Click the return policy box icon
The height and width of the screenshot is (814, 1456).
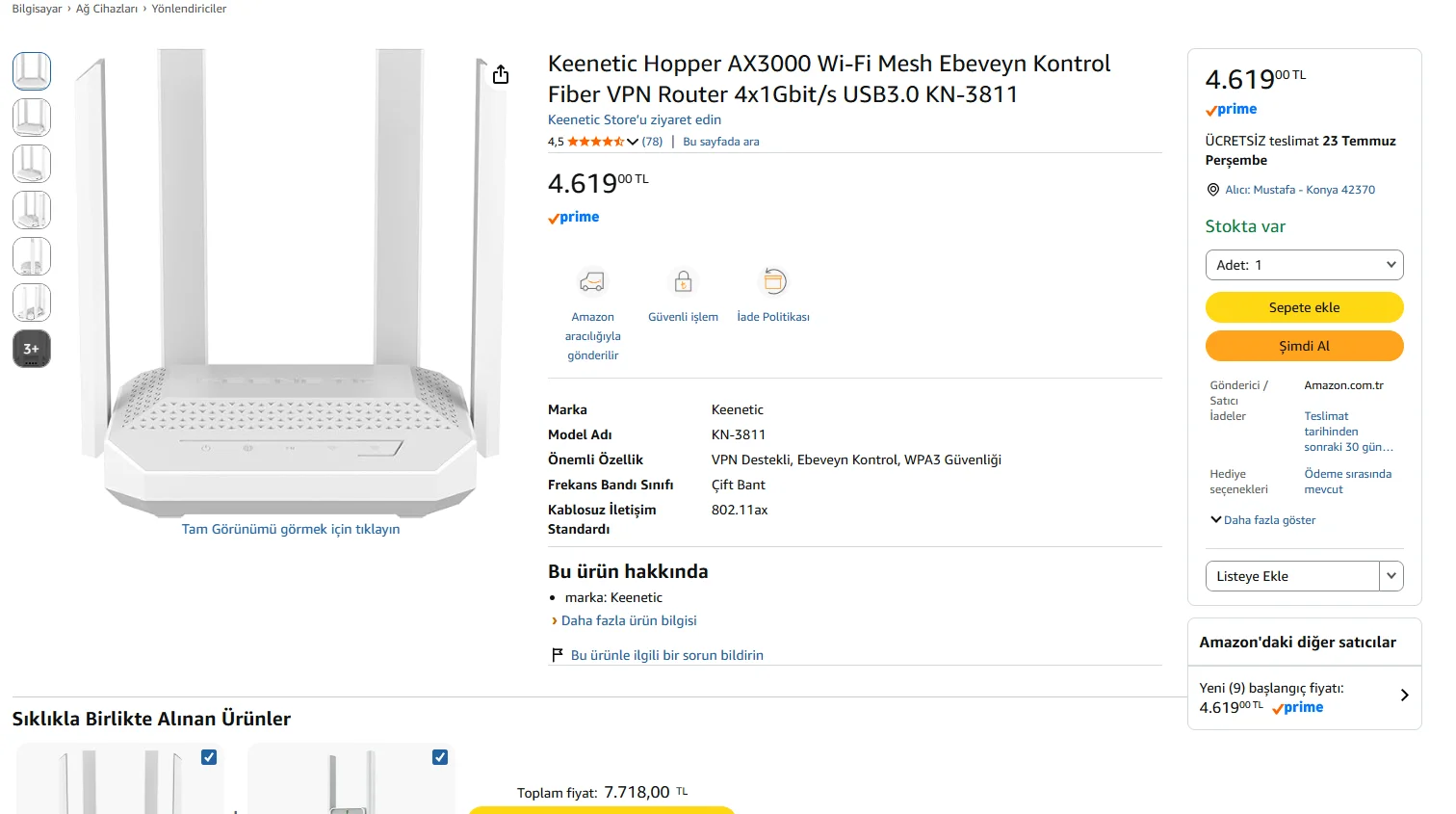tap(773, 281)
